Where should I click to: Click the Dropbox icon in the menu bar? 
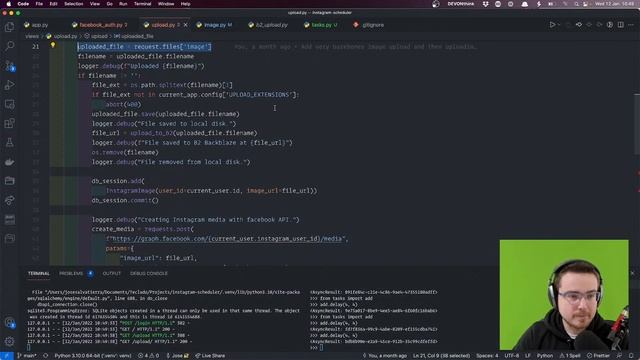pyautogui.click(x=485, y=4)
